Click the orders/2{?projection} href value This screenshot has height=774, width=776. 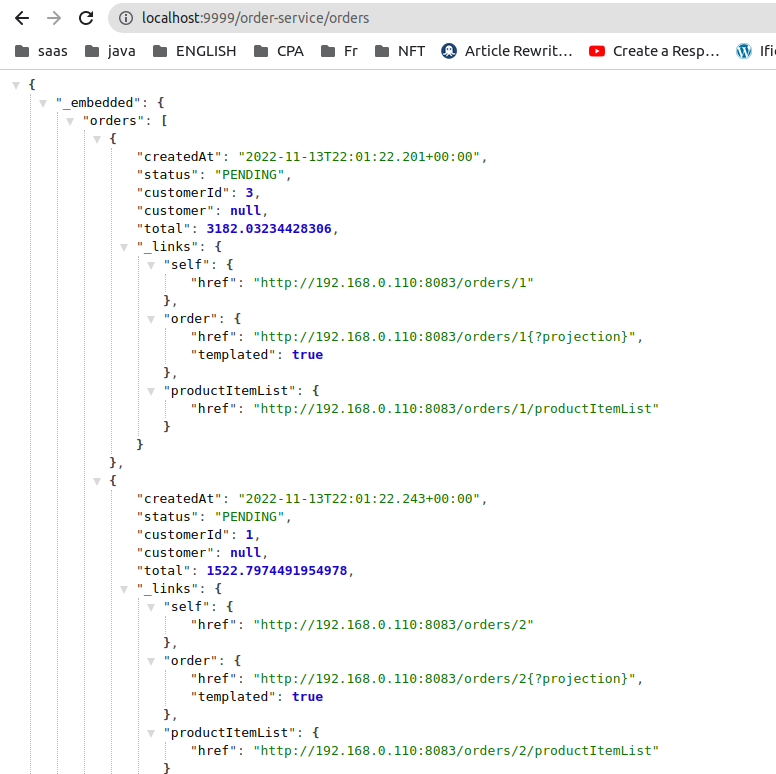444,678
